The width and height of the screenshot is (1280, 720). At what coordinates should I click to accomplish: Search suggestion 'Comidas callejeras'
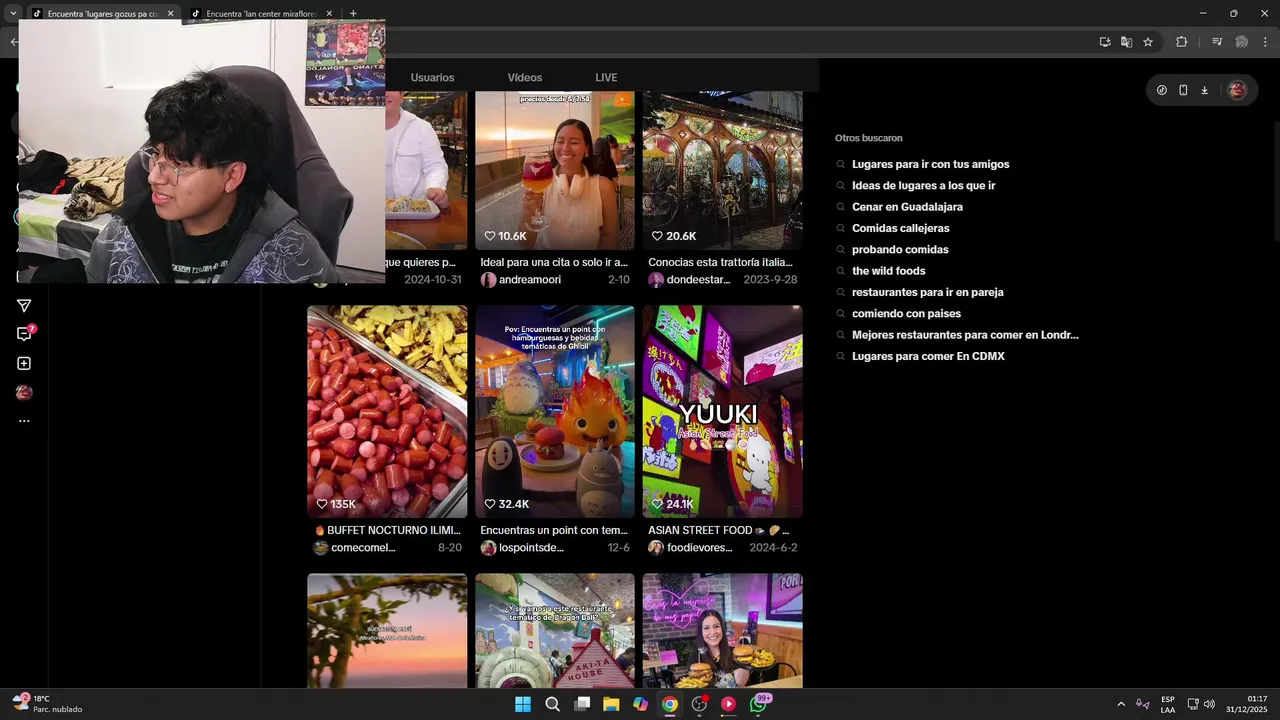click(x=900, y=228)
